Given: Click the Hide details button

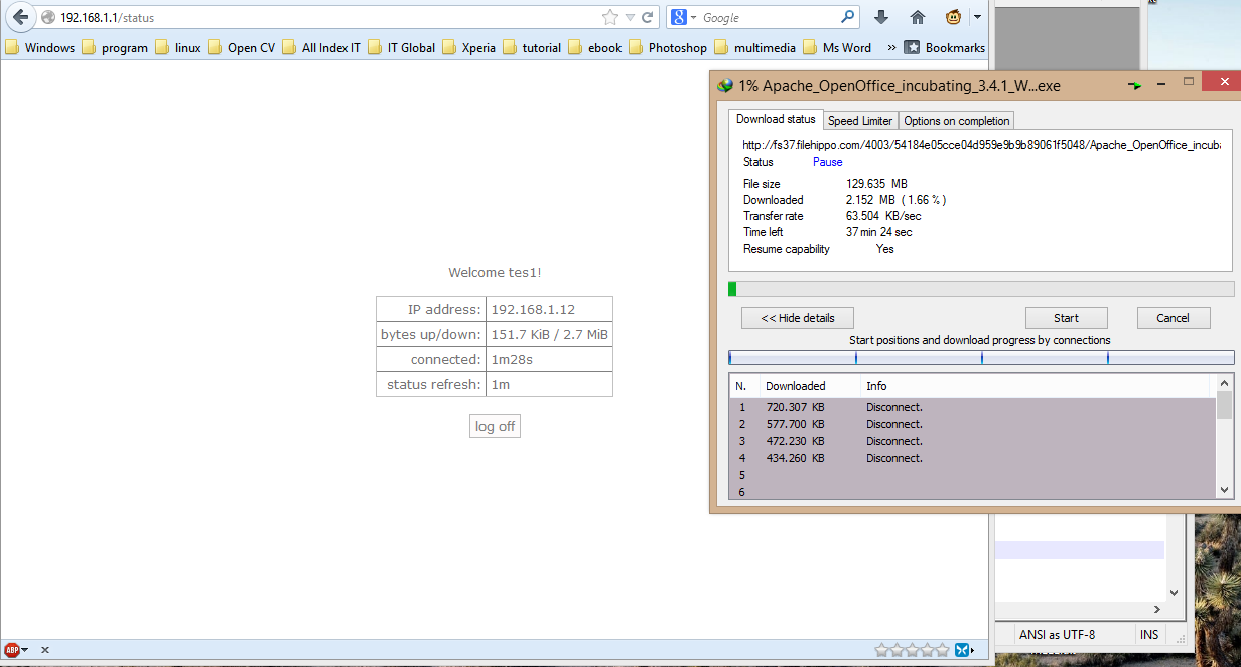Looking at the screenshot, I should tap(798, 318).
